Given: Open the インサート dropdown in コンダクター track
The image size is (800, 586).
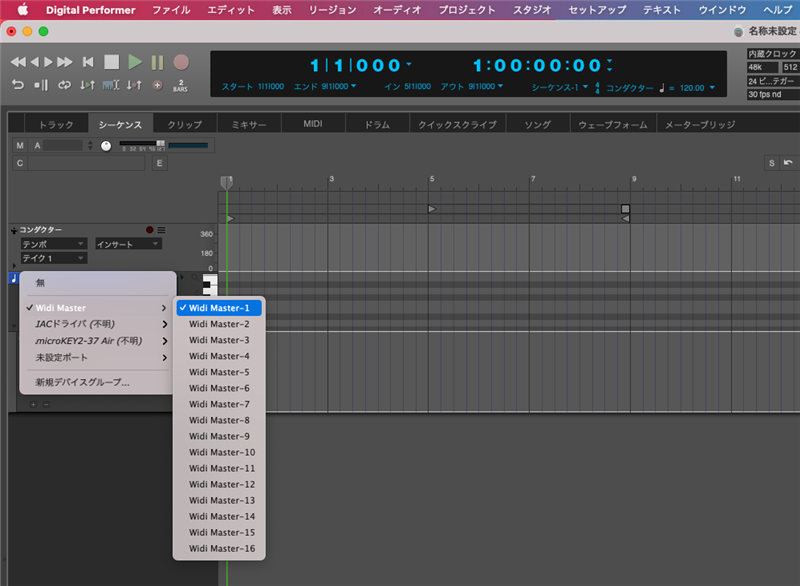Looking at the screenshot, I should 128,244.
